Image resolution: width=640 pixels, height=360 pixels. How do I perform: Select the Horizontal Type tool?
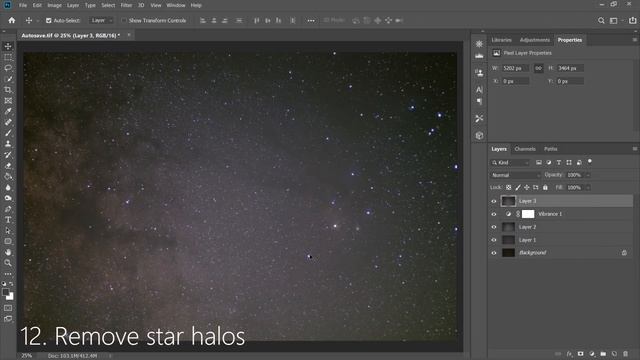point(8,220)
